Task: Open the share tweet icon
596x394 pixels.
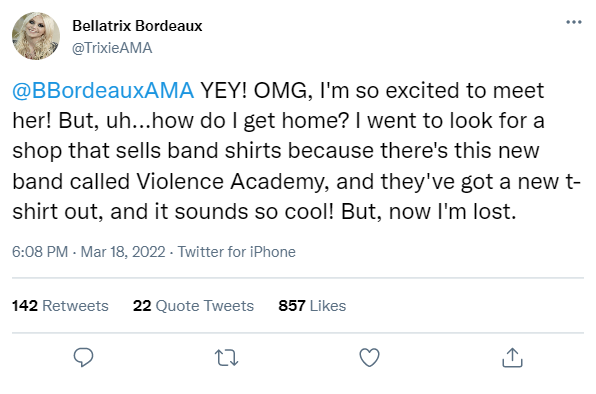Action: (x=512, y=357)
